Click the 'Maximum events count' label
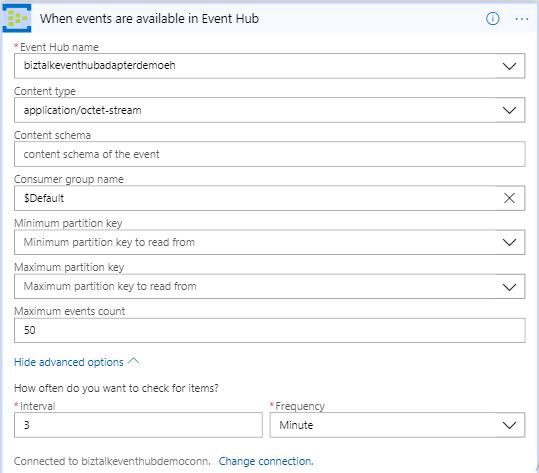 click(x=69, y=311)
